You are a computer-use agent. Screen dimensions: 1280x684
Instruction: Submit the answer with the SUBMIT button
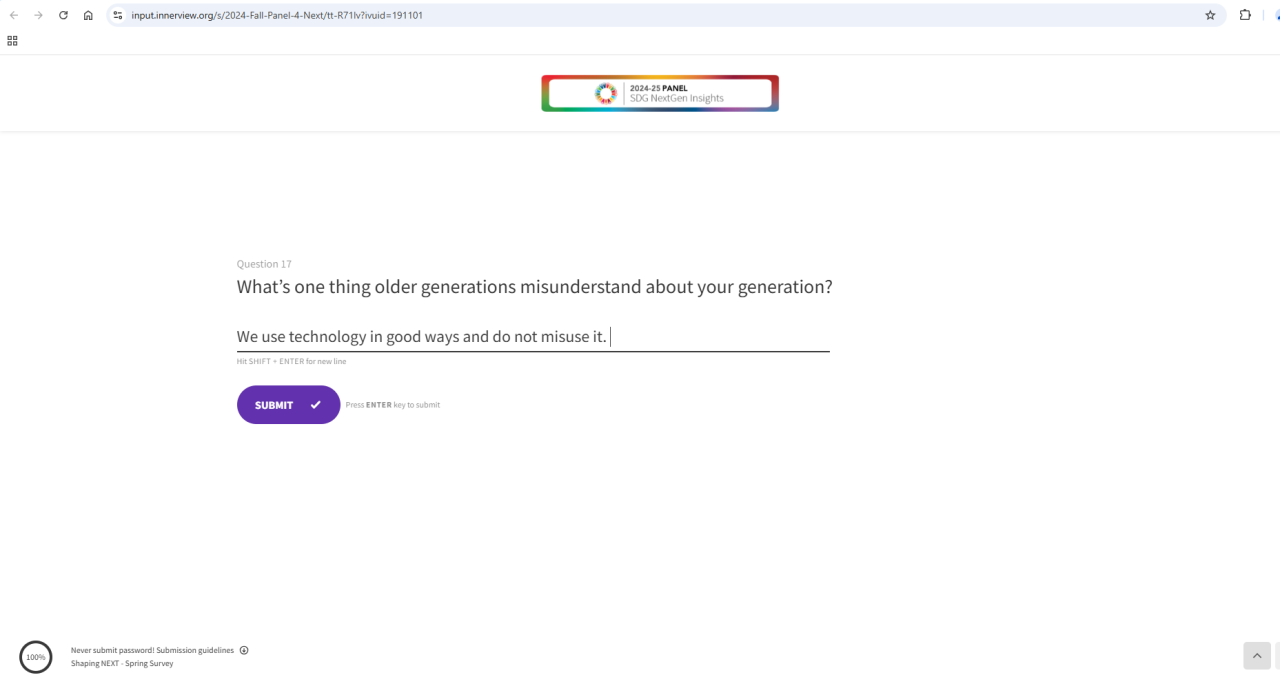pos(288,405)
